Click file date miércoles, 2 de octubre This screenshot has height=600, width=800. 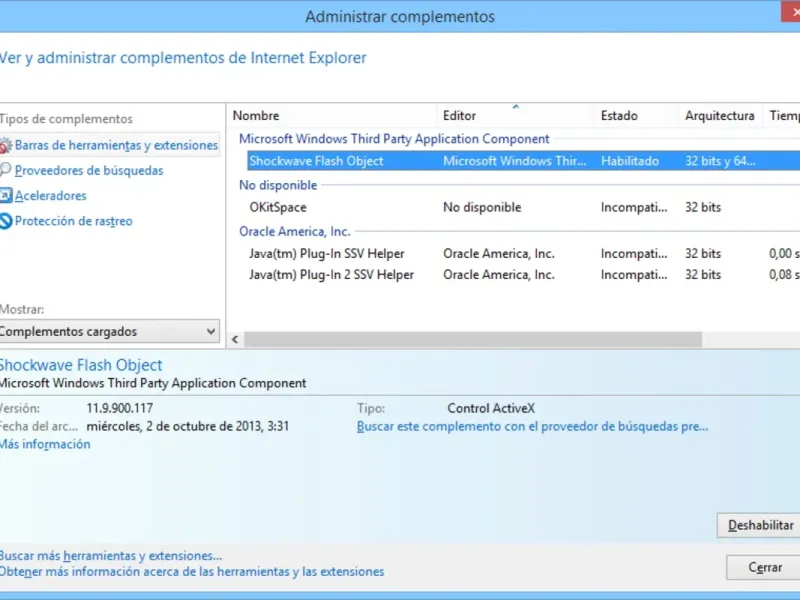[x=188, y=427]
